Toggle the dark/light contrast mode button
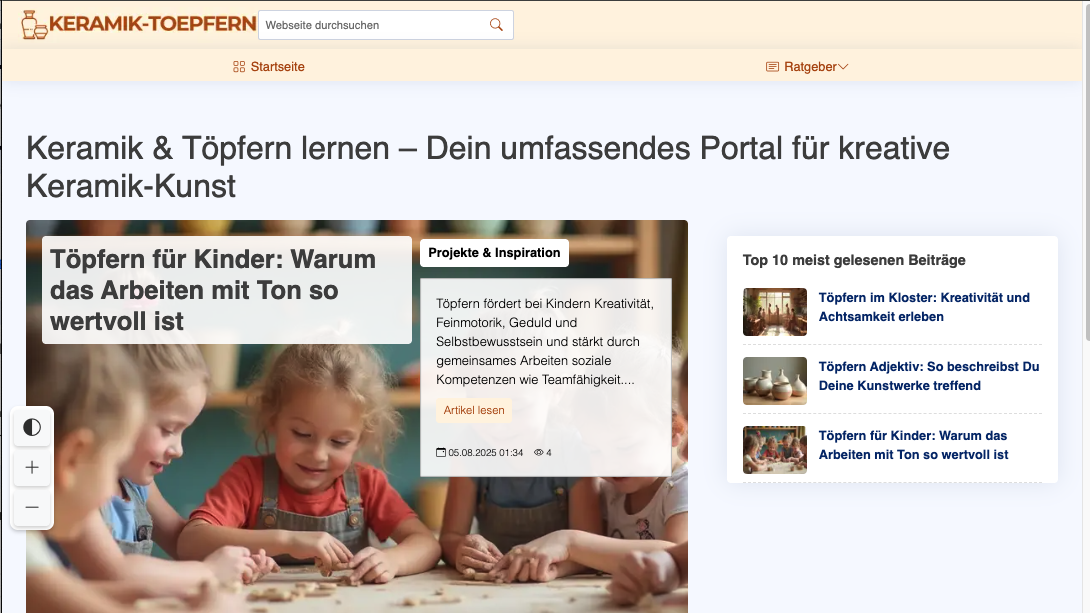 point(32,428)
